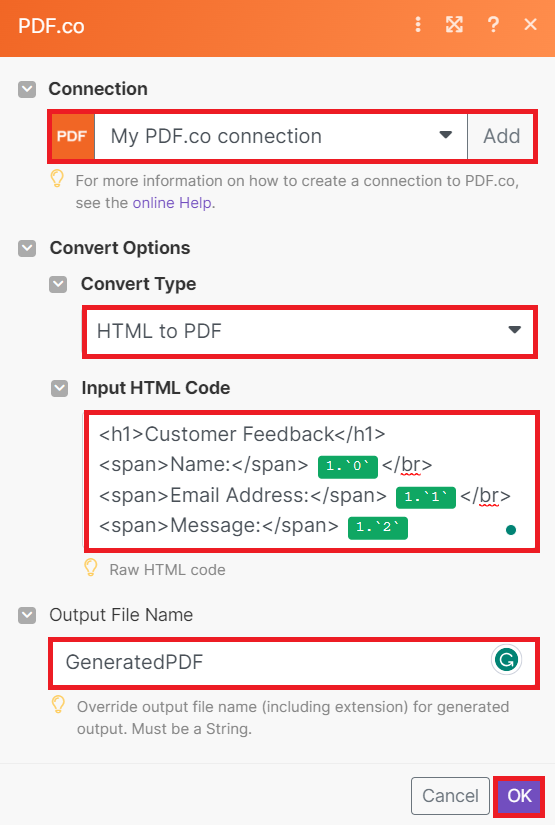Image resolution: width=555 pixels, height=825 pixels.
Task: Collapse the Convert Type expander
Action: (x=58, y=285)
